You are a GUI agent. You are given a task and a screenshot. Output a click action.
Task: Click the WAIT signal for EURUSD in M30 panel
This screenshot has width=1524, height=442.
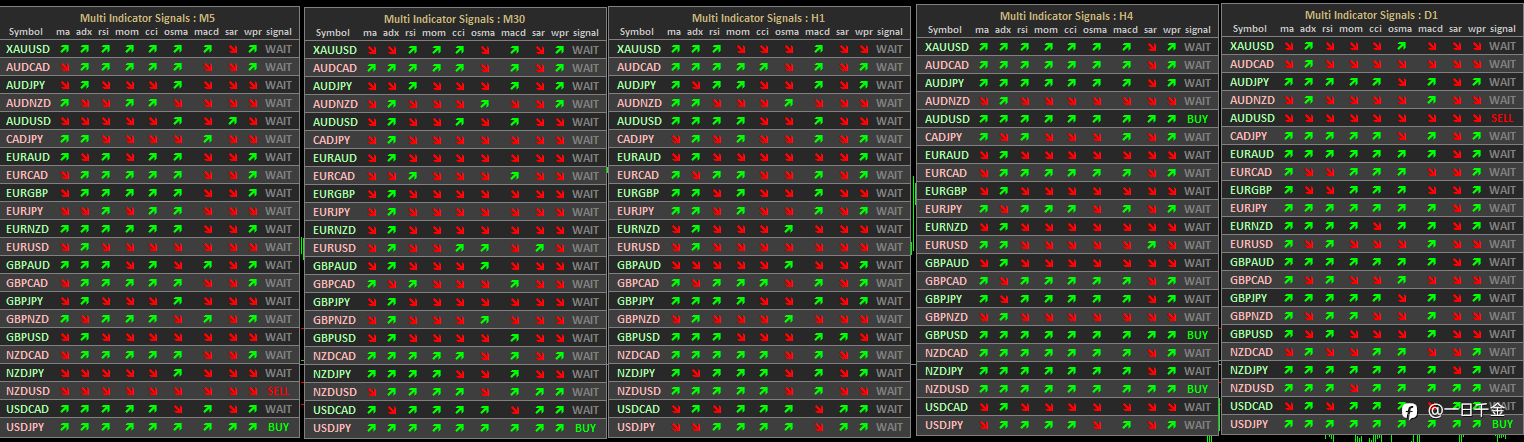click(x=586, y=248)
